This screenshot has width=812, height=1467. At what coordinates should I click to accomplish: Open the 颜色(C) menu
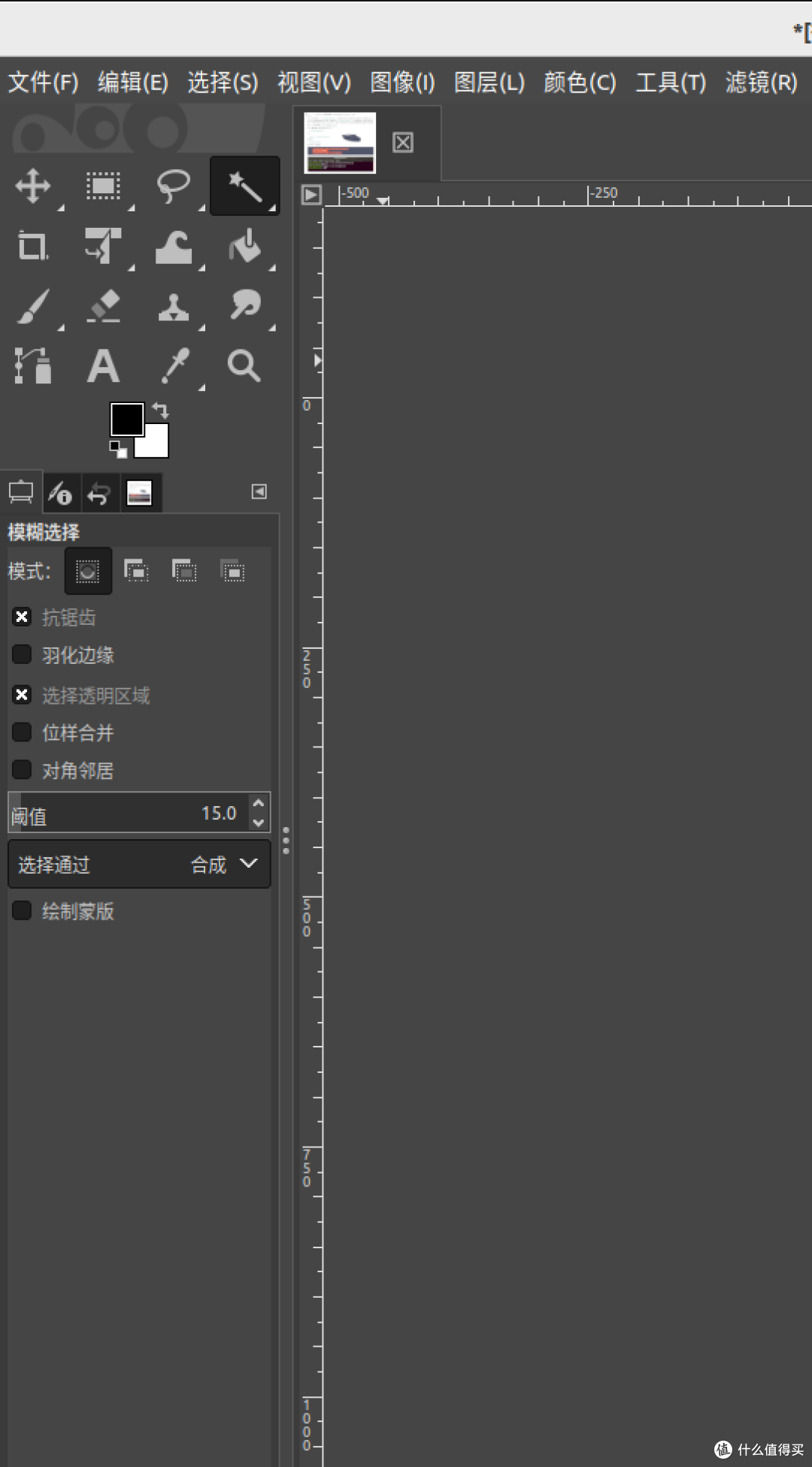click(x=580, y=82)
